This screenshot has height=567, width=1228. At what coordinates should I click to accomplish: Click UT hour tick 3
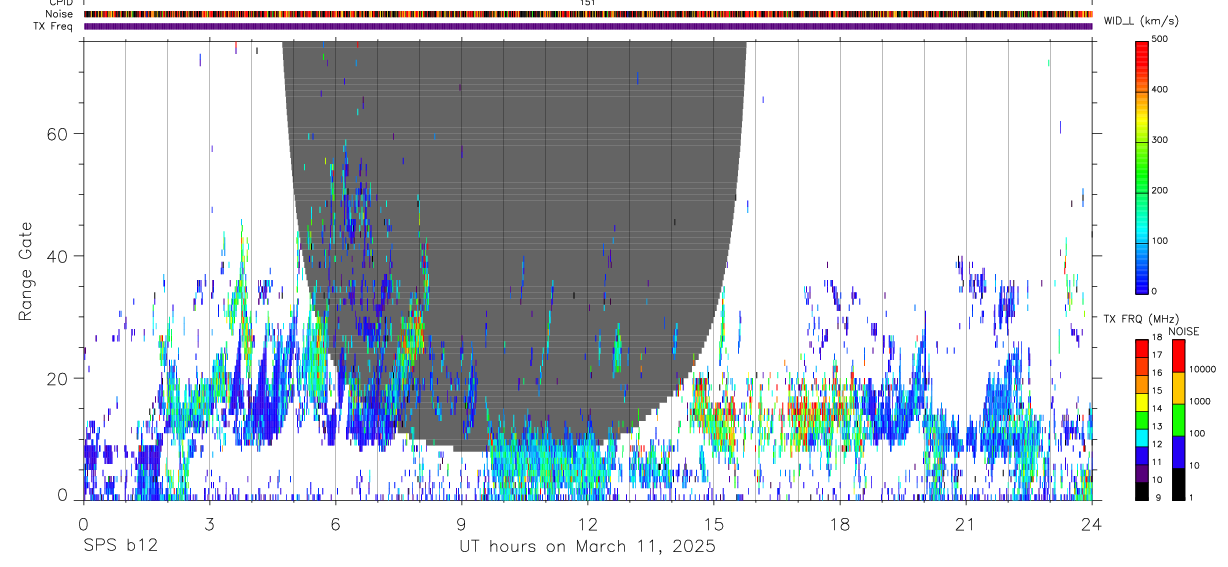tap(209, 524)
